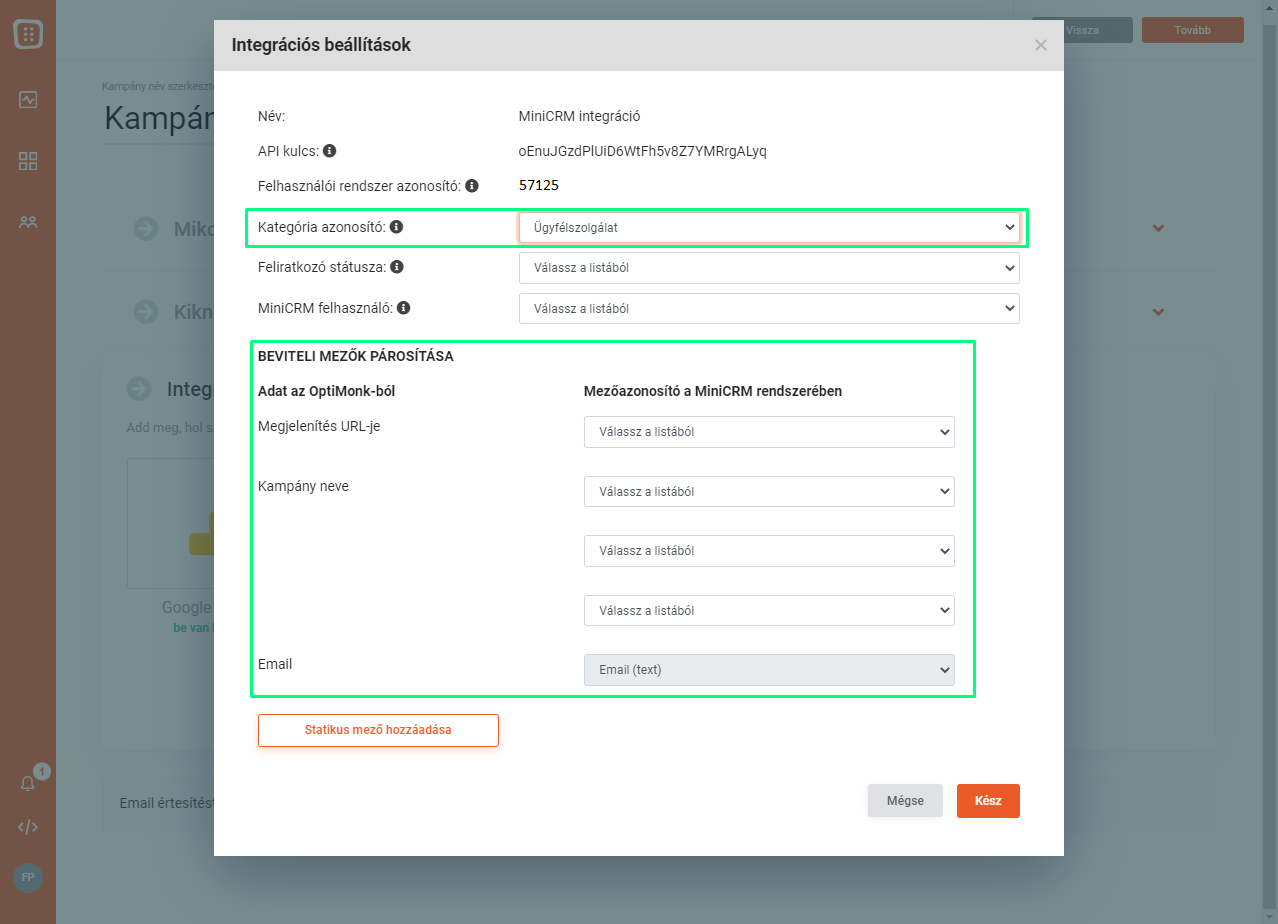1278x924 pixels.
Task: Click the Feliratkozó státusza: label text
Action: [322, 267]
